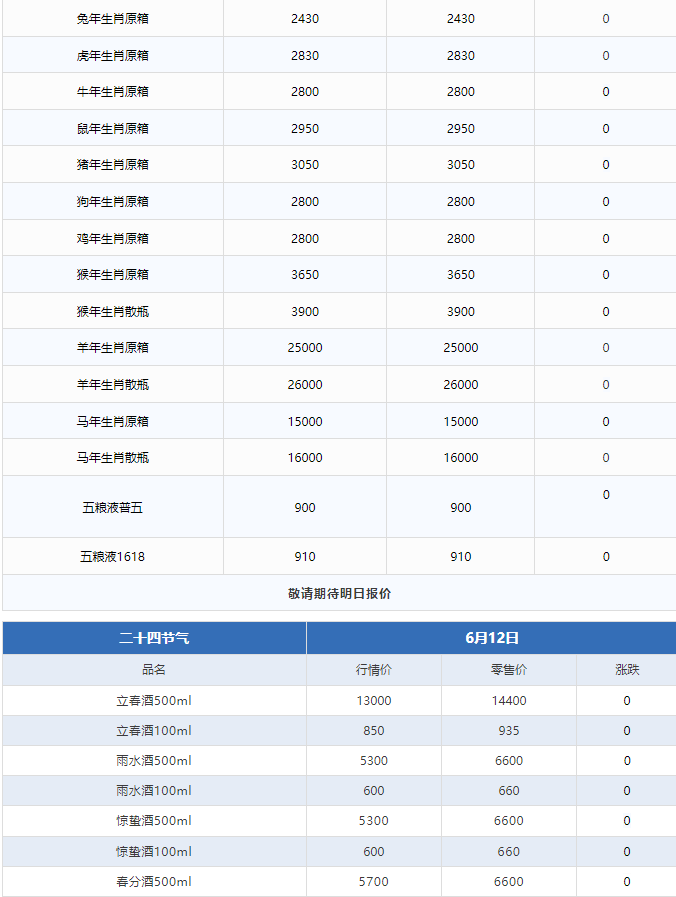Click the 猪年生肖原箱 product name
This screenshot has width=676, height=897.
coord(113,165)
